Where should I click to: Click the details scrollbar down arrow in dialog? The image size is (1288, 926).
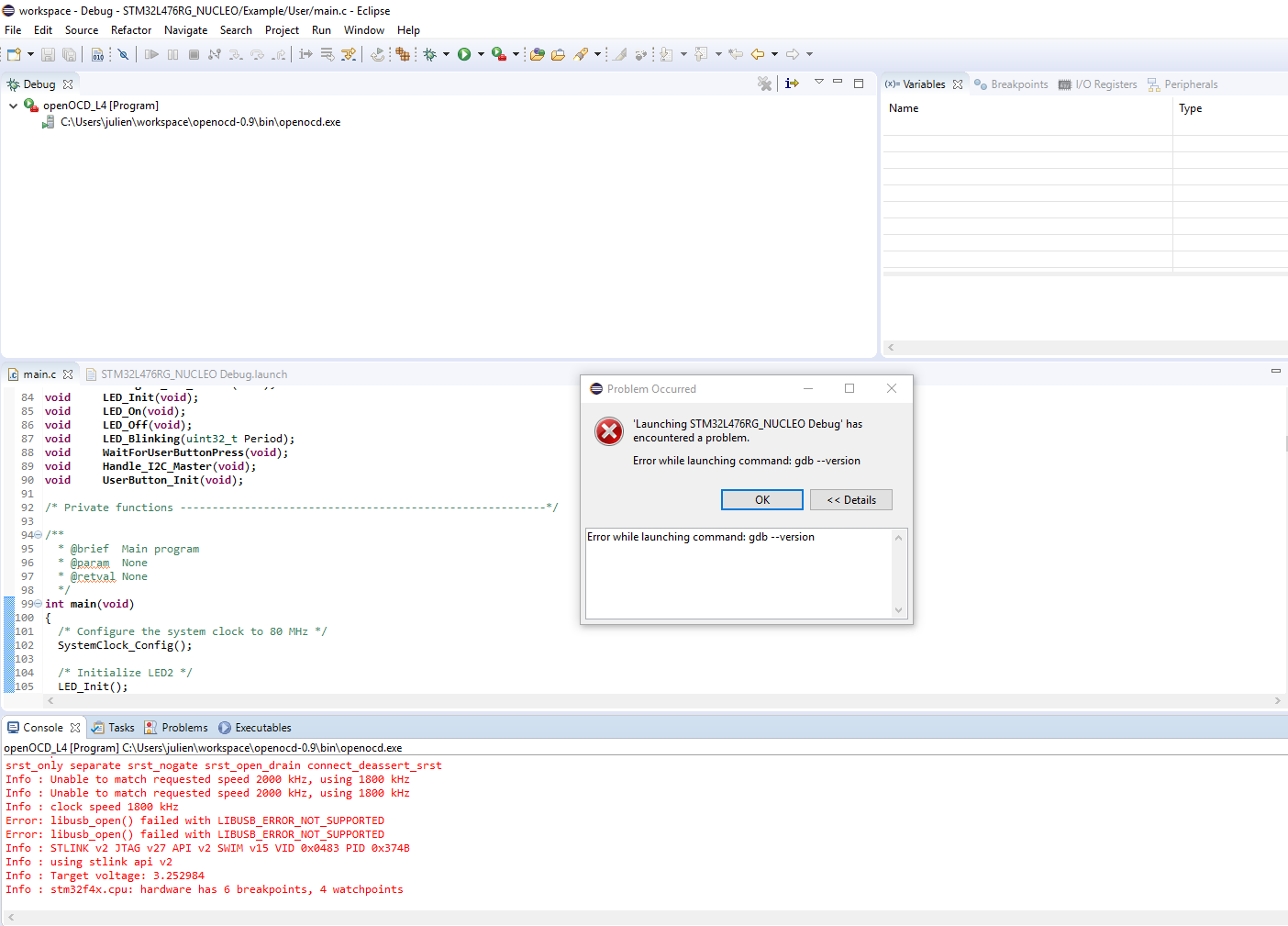coord(898,610)
